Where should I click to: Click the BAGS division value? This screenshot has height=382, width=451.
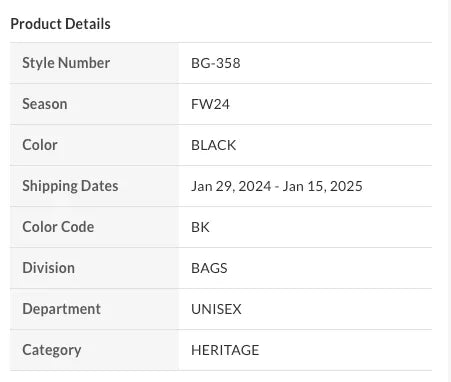click(209, 268)
